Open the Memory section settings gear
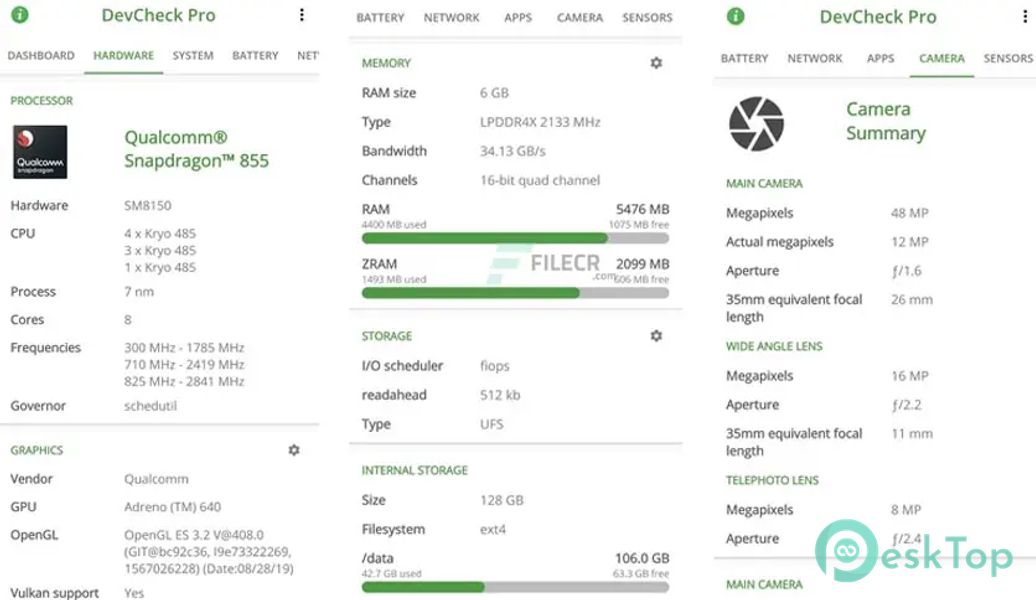This screenshot has height=600, width=1036. tap(656, 63)
